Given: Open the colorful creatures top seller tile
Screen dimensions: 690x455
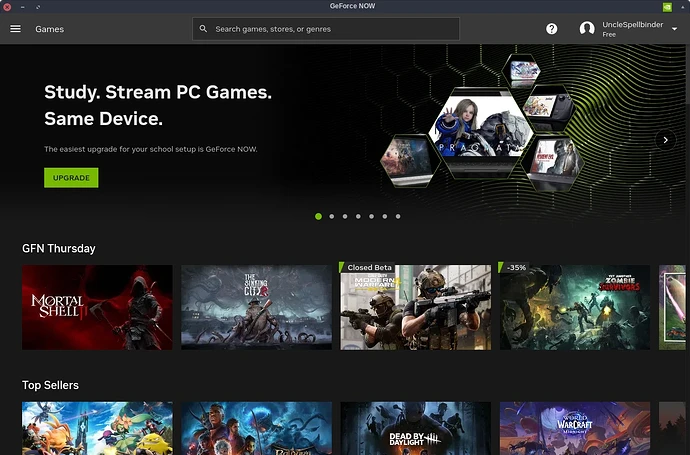Looking at the screenshot, I should pyautogui.click(x=97, y=428).
